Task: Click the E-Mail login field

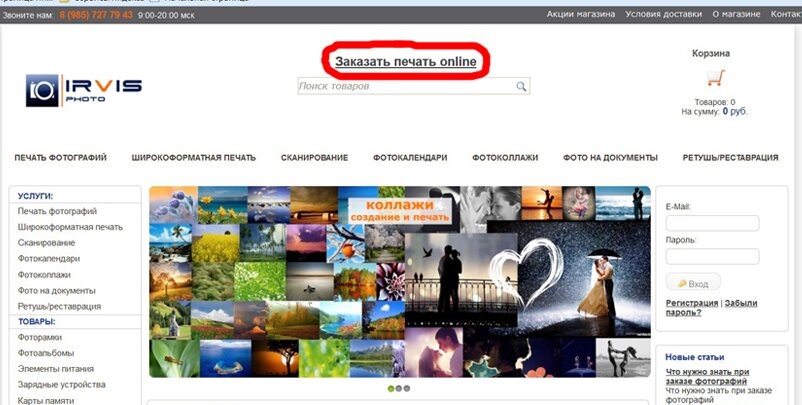Action: pos(712,223)
